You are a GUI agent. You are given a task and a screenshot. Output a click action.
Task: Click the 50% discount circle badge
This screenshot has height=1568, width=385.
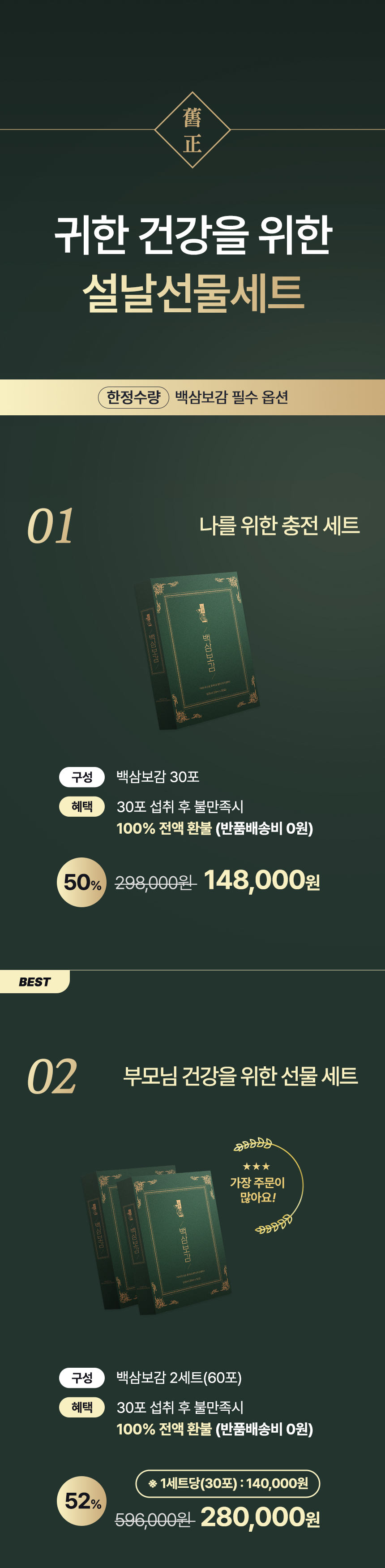point(81,882)
